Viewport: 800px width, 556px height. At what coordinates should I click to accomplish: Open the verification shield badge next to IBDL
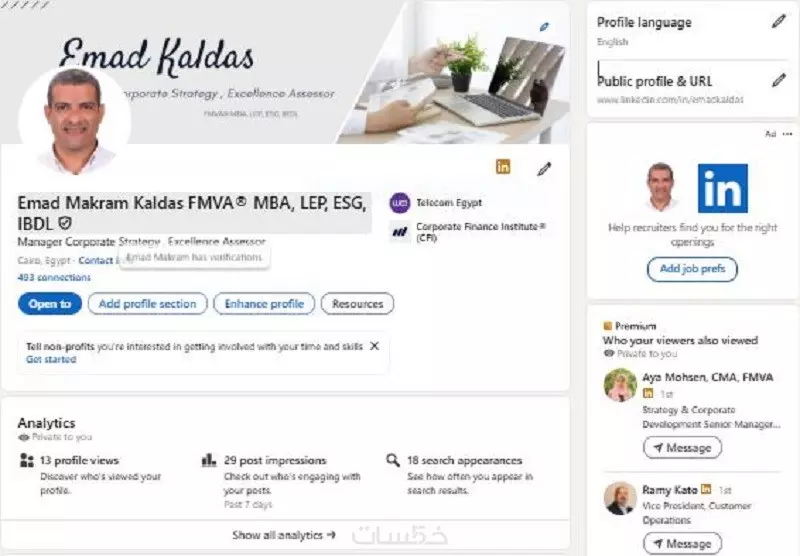[x=65, y=223]
